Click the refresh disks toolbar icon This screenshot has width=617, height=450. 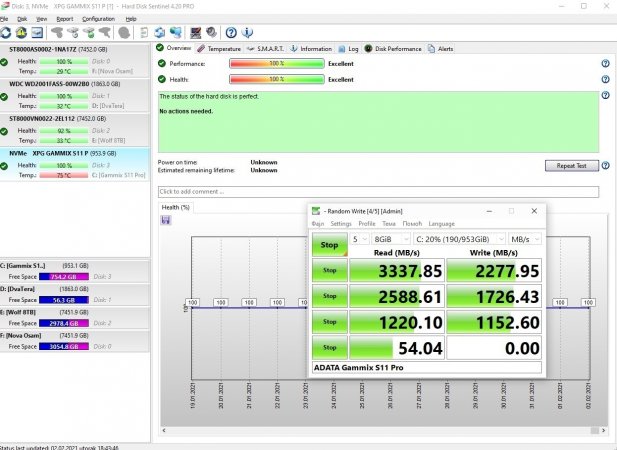pos(6,33)
